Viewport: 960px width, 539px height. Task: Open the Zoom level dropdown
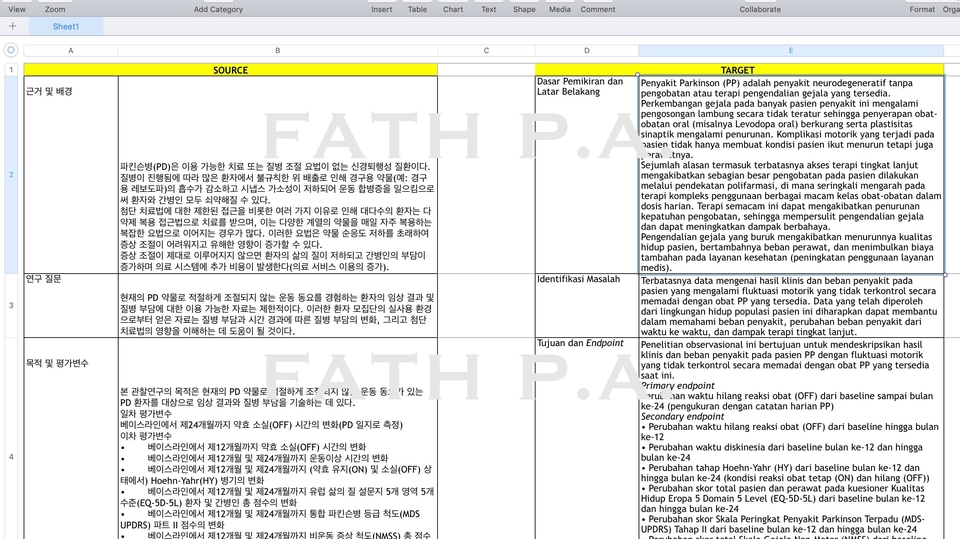point(55,9)
